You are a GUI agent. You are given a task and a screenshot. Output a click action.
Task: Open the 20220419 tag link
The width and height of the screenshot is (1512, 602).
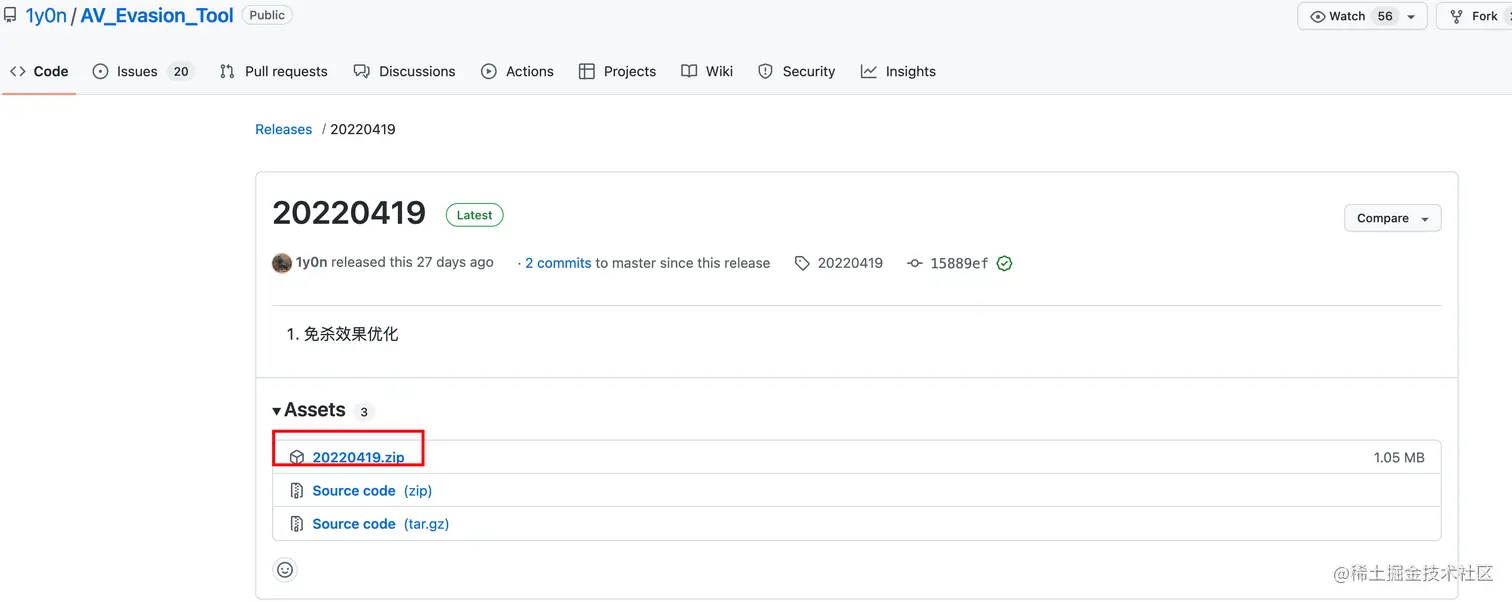[x=850, y=263]
